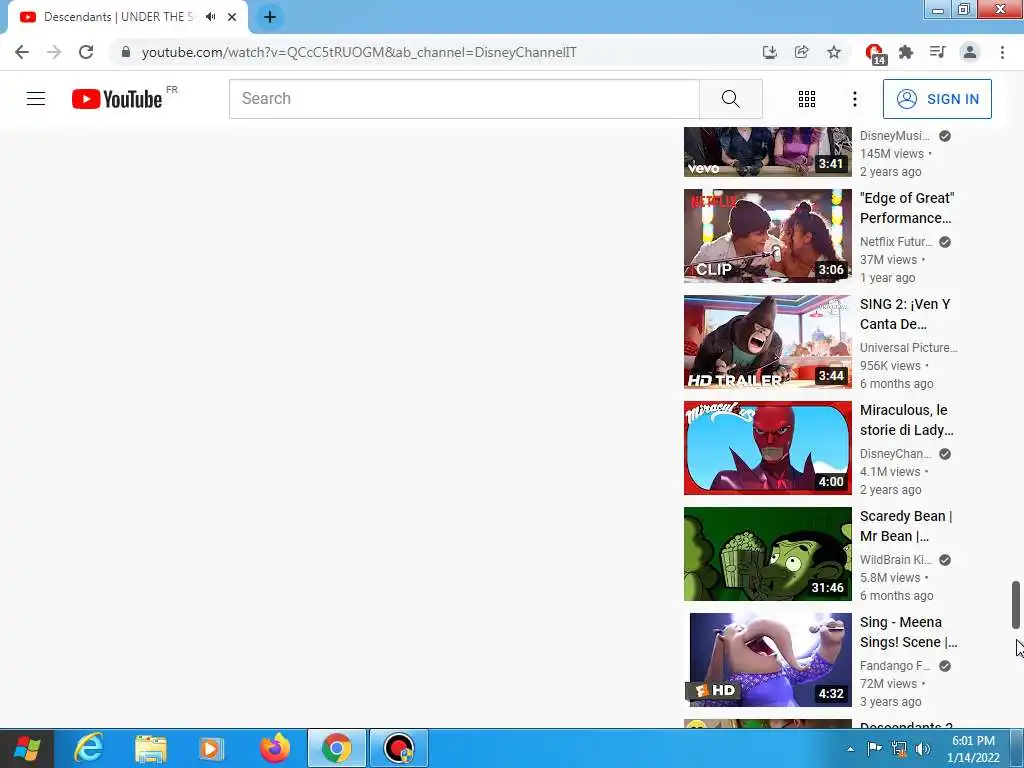The image size is (1024, 768).
Task: Open Scaredy Bean thumbnail
Action: click(768, 554)
